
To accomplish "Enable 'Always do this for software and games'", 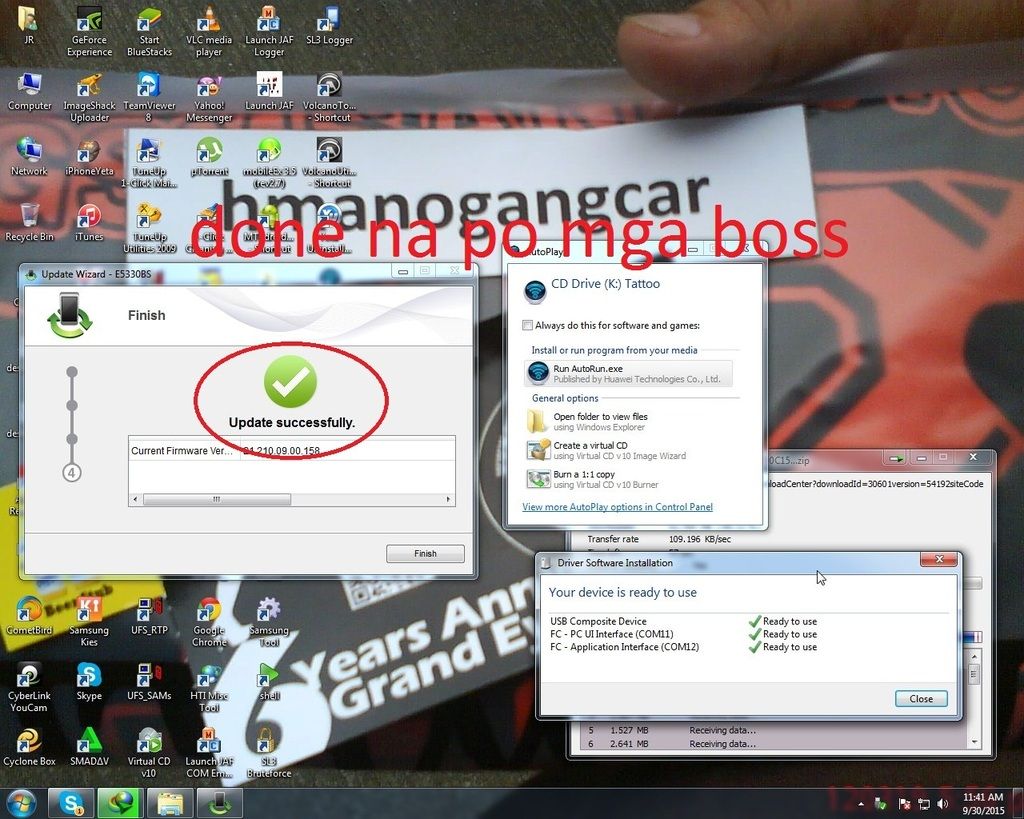I will [x=528, y=325].
